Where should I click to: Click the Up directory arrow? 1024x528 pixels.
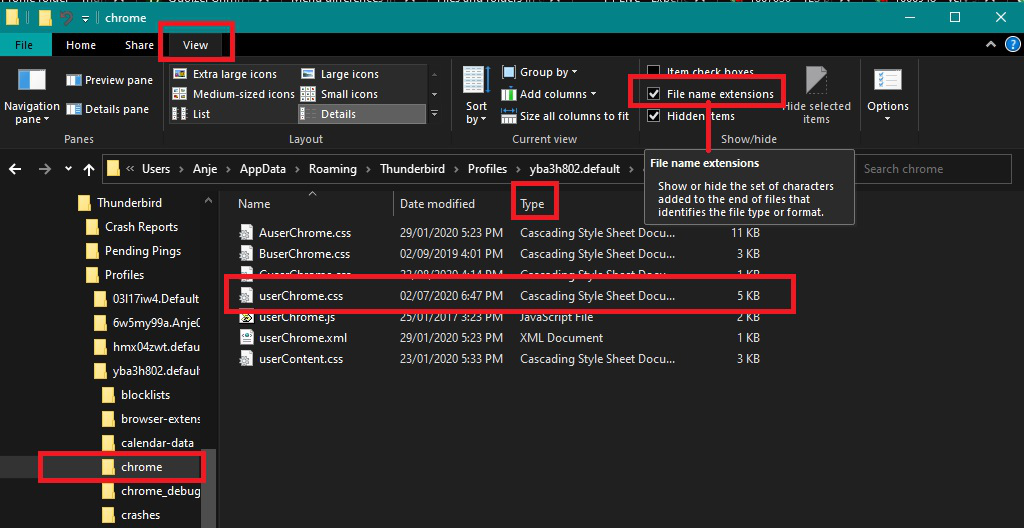pyautogui.click(x=89, y=169)
